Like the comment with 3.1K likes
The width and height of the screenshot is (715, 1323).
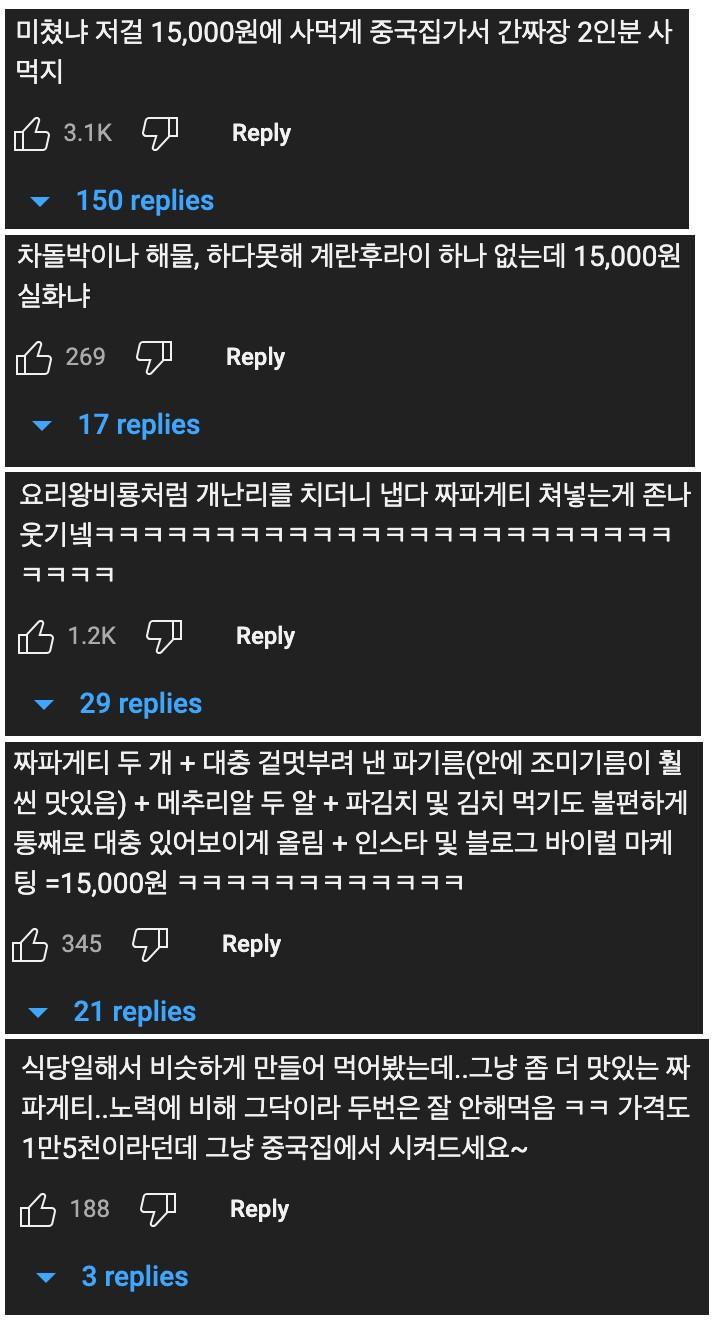point(32,134)
